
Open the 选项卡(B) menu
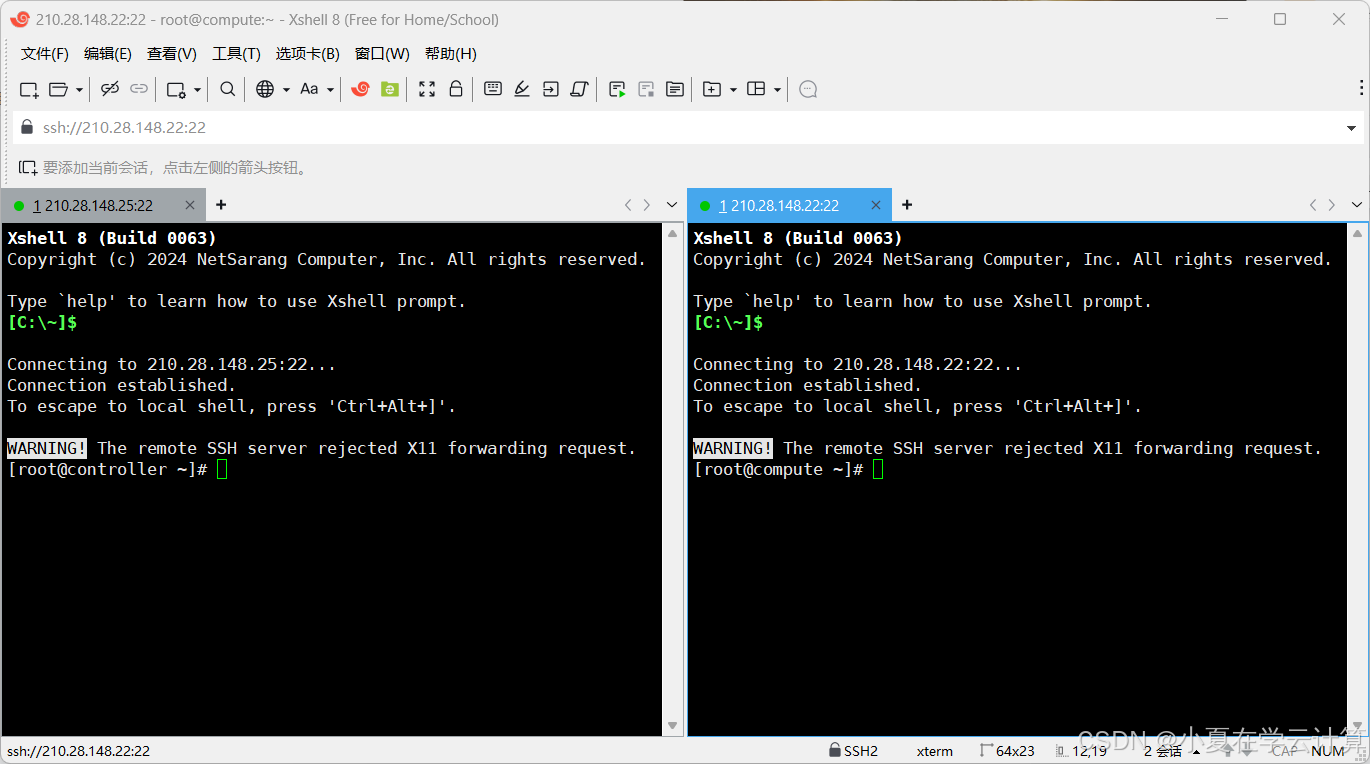click(x=308, y=54)
